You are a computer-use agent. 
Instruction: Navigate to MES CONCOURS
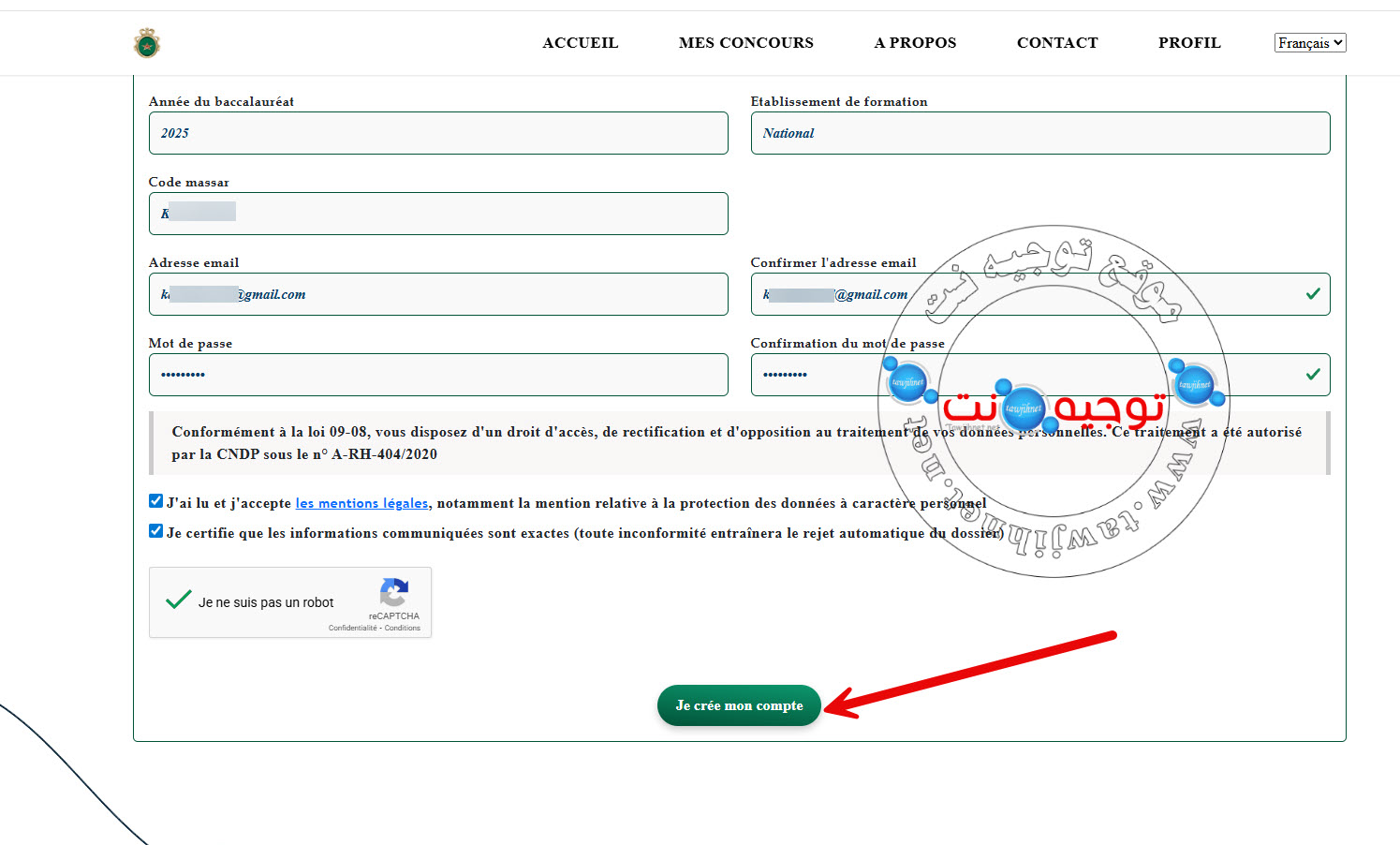[746, 42]
